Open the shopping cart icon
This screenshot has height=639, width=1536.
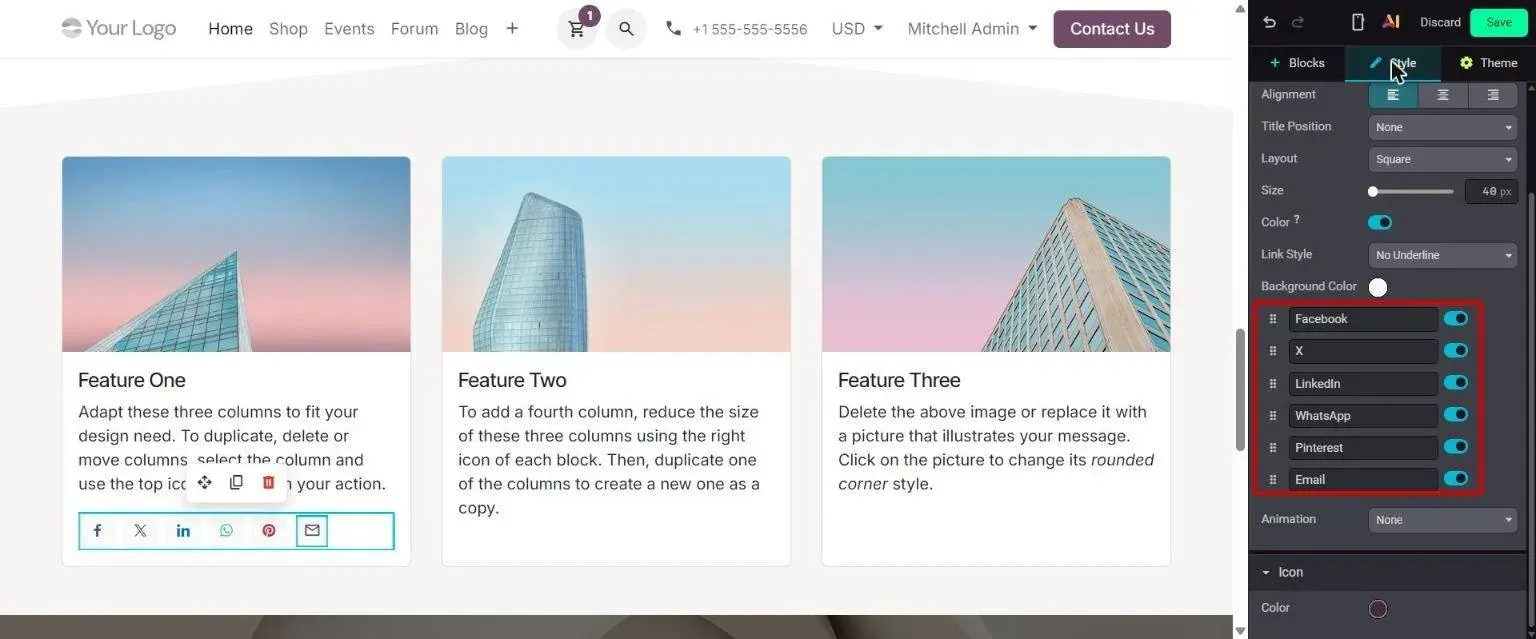[x=576, y=29]
